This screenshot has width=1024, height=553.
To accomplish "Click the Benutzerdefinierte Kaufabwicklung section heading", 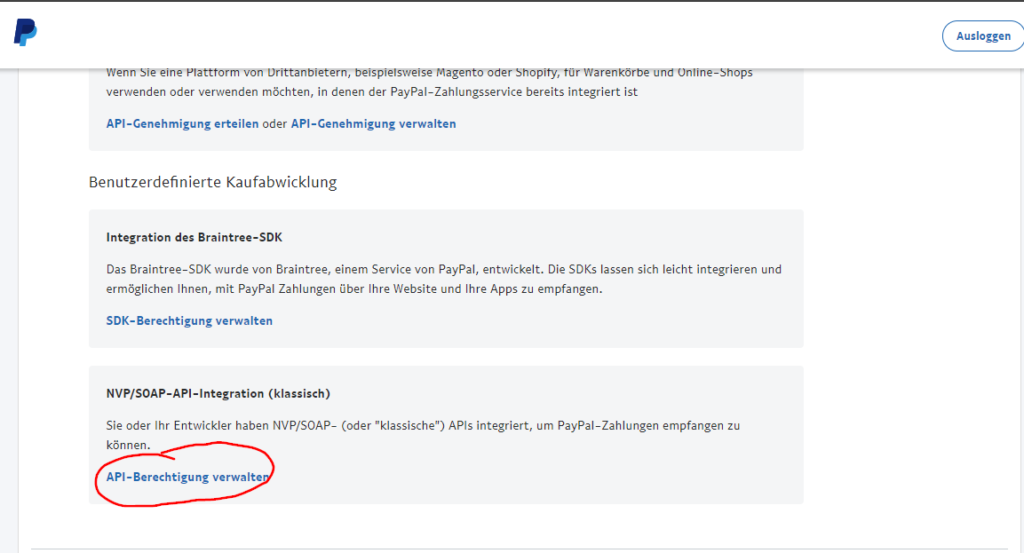I will pyautogui.click(x=213, y=182).
